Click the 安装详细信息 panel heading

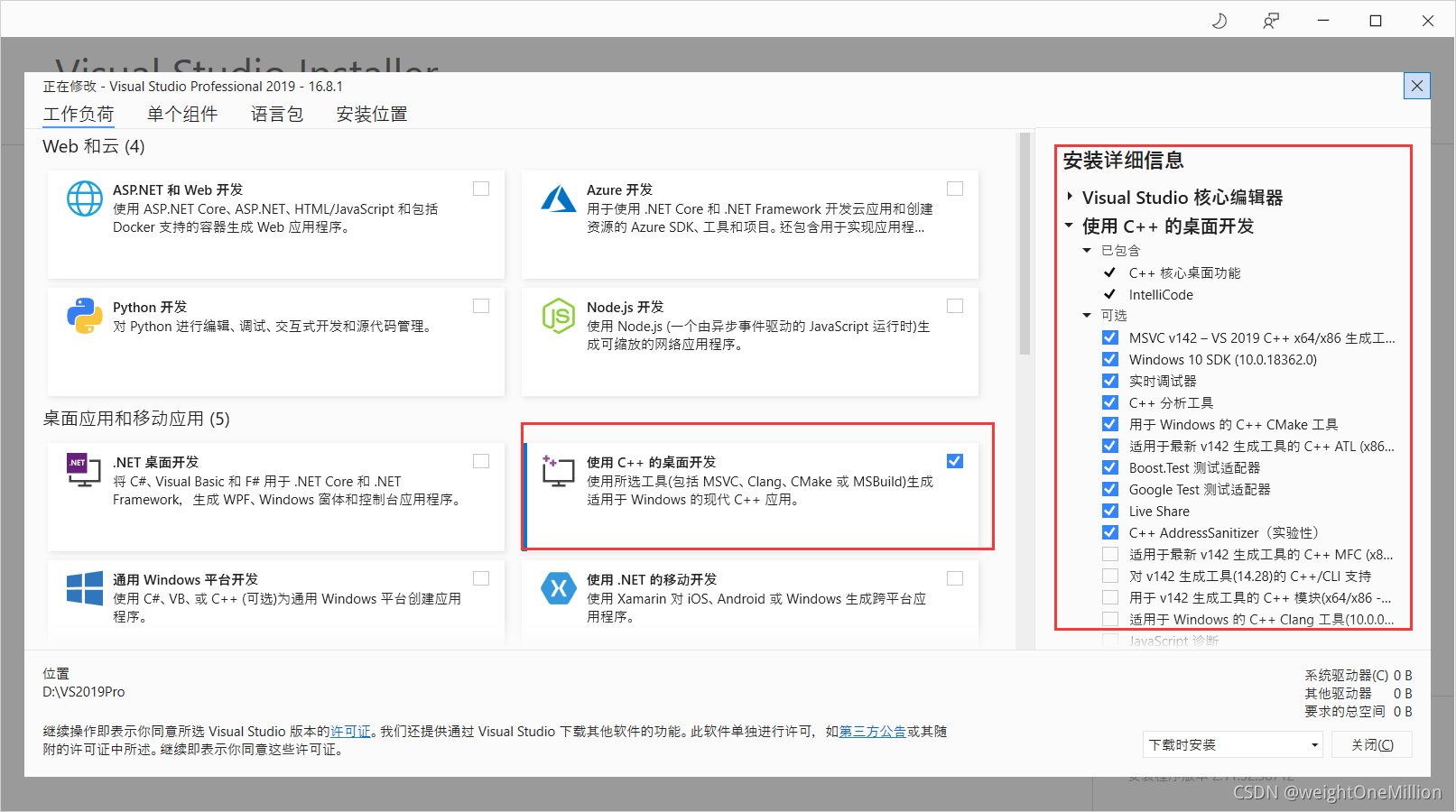1123,161
